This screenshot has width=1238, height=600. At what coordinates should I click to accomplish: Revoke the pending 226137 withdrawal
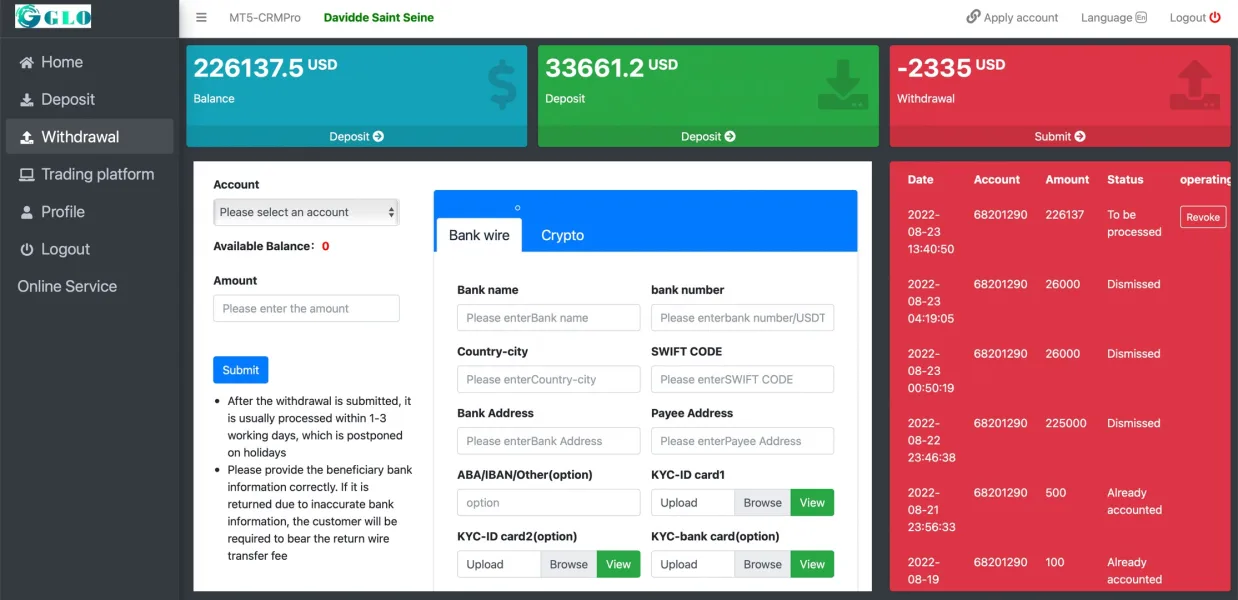pyautogui.click(x=1202, y=217)
